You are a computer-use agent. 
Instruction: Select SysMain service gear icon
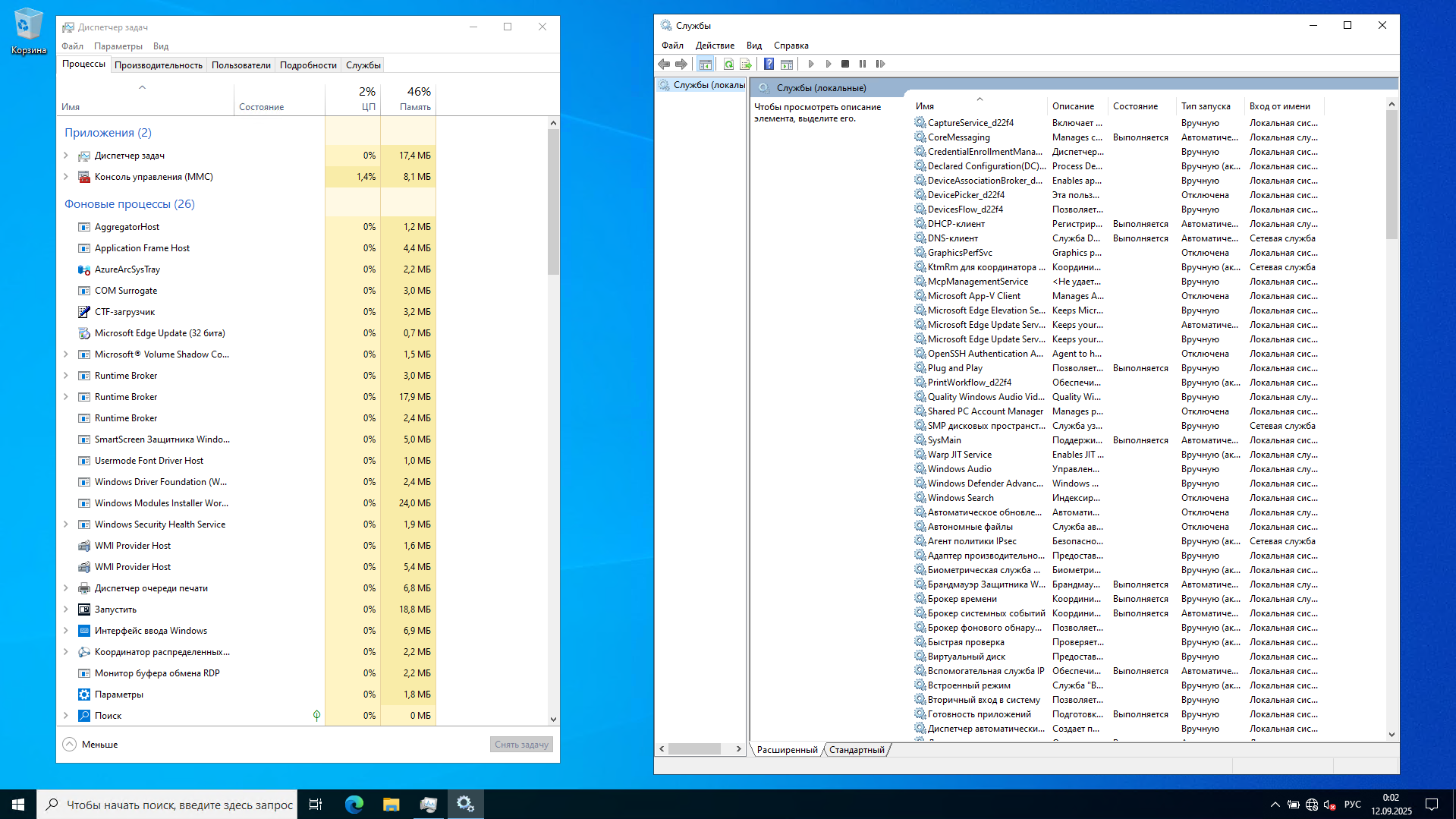pyautogui.click(x=920, y=440)
